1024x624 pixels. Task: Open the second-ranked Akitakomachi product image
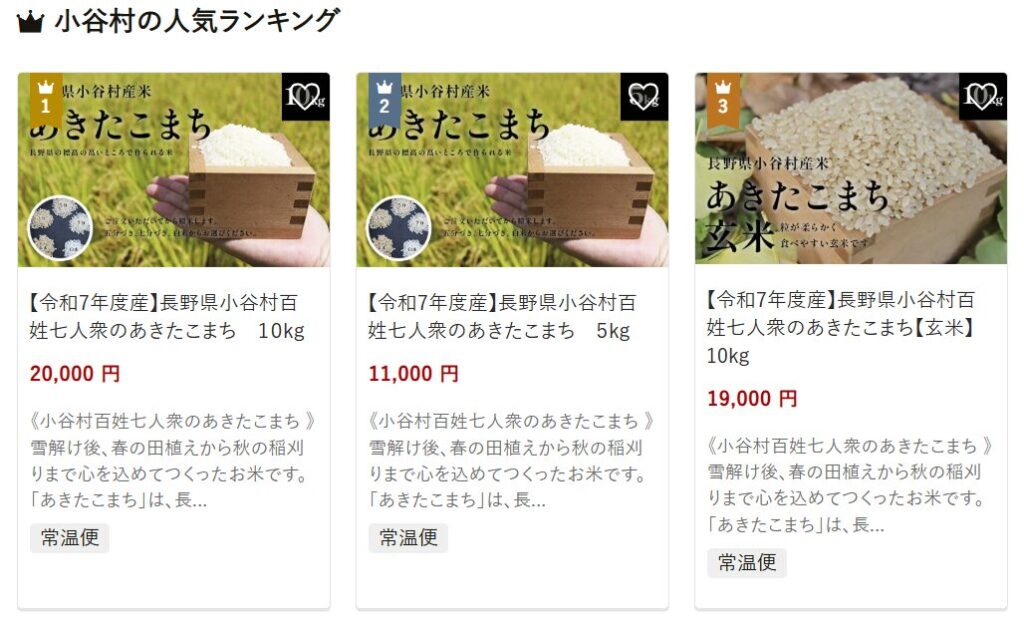point(512,170)
